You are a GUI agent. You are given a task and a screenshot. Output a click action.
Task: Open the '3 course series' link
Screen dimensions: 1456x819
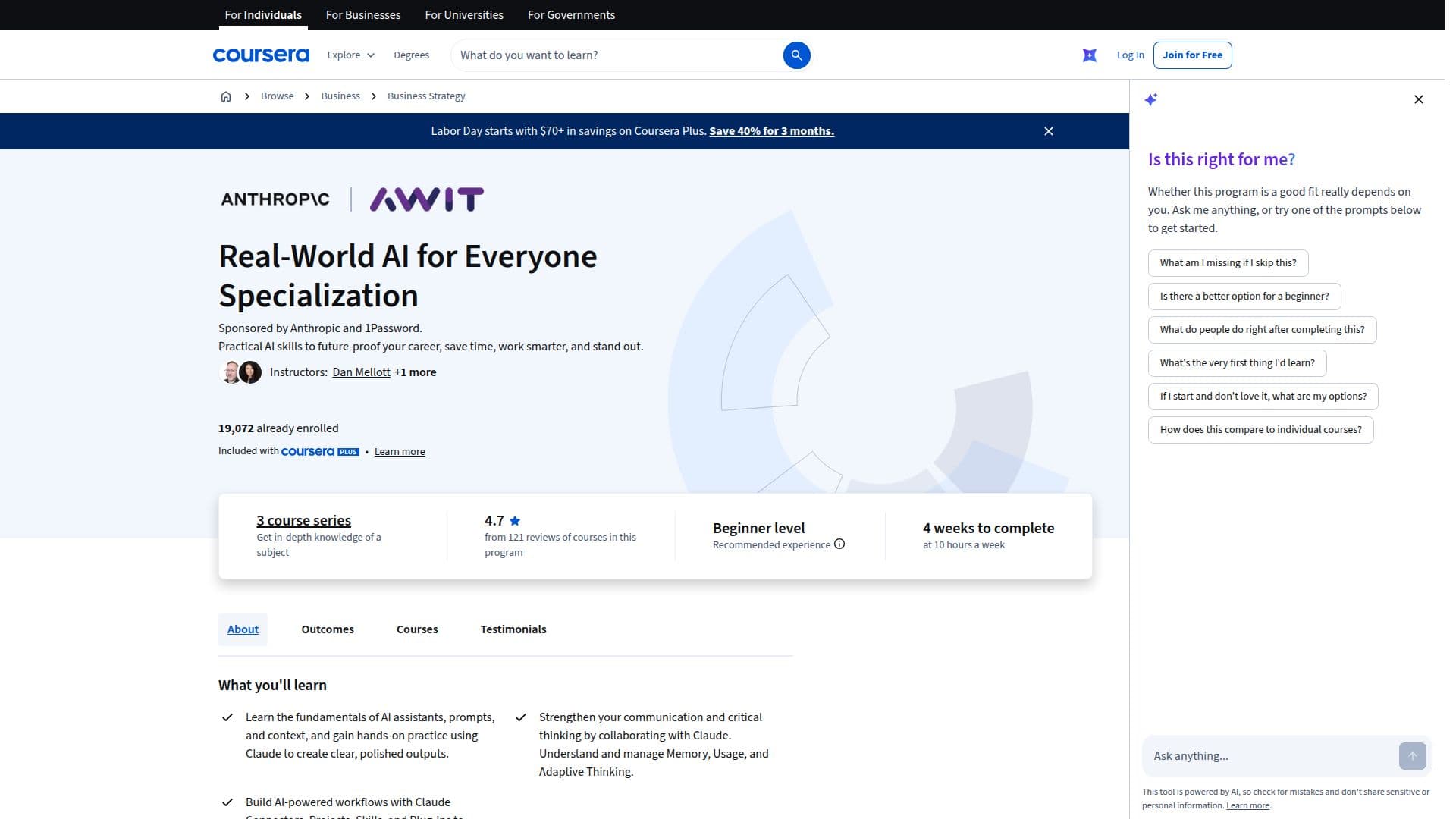(x=303, y=521)
